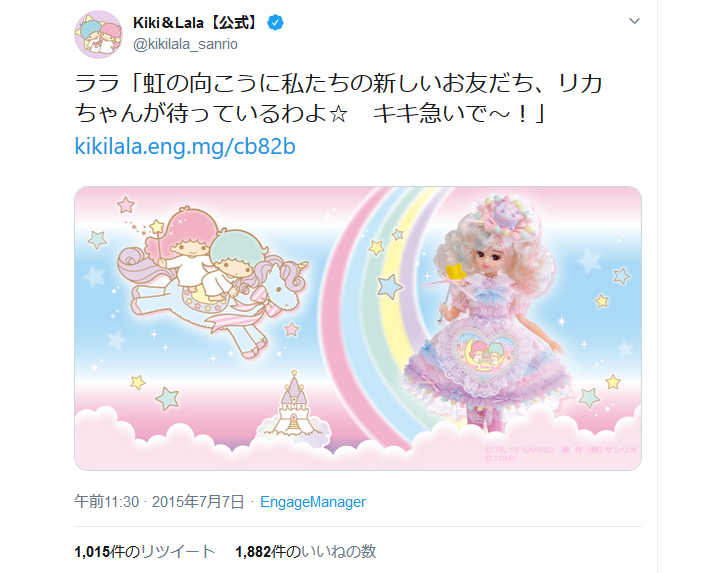Follow the kikilala.eng.mg/cb82b link
This screenshot has width=720, height=573.
[x=185, y=147]
